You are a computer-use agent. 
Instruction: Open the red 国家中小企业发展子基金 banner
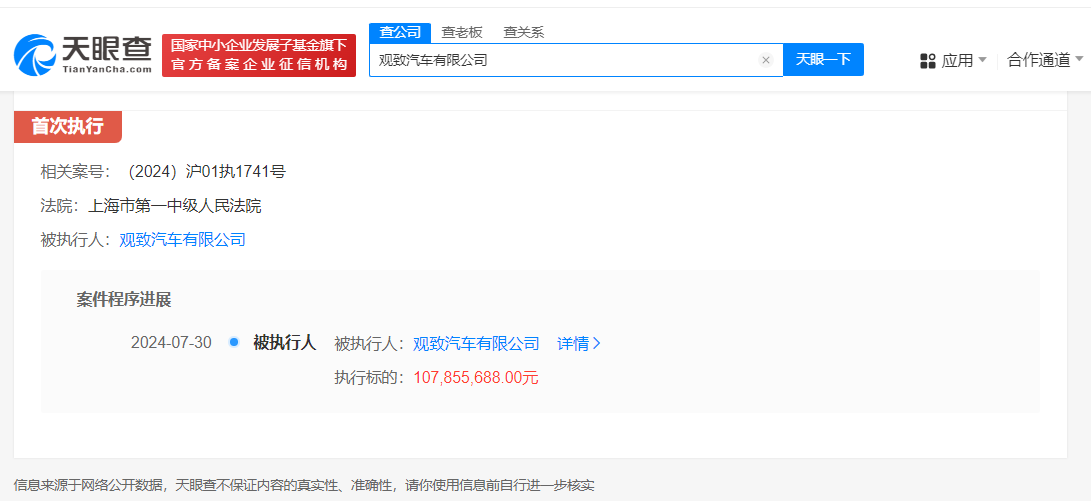[259, 55]
